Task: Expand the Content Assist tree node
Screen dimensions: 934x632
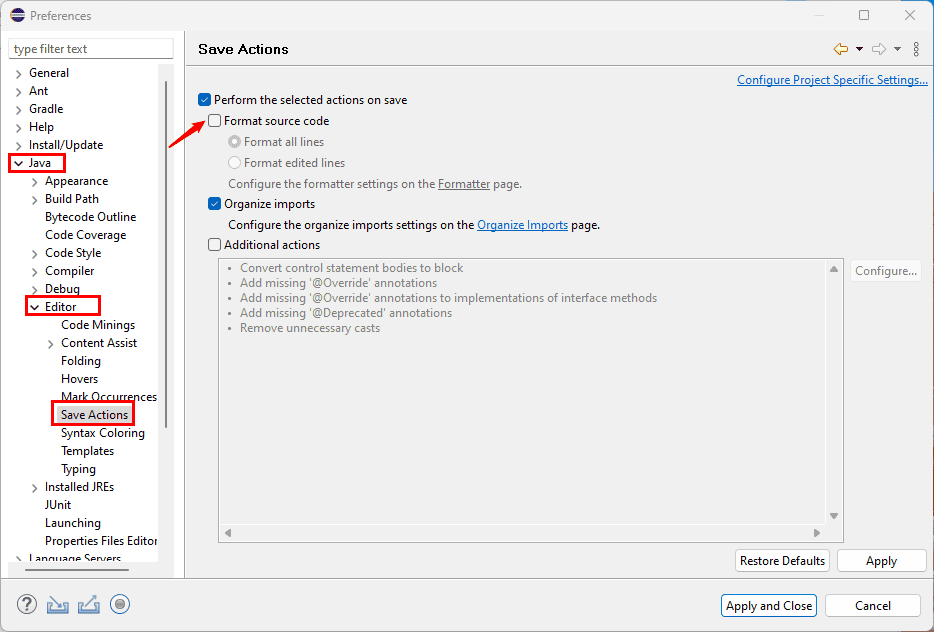Action: pyautogui.click(x=51, y=343)
